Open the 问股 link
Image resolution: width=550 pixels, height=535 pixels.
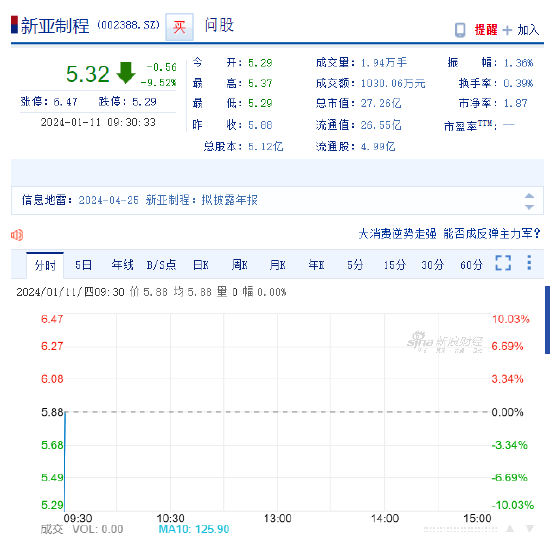(x=219, y=25)
